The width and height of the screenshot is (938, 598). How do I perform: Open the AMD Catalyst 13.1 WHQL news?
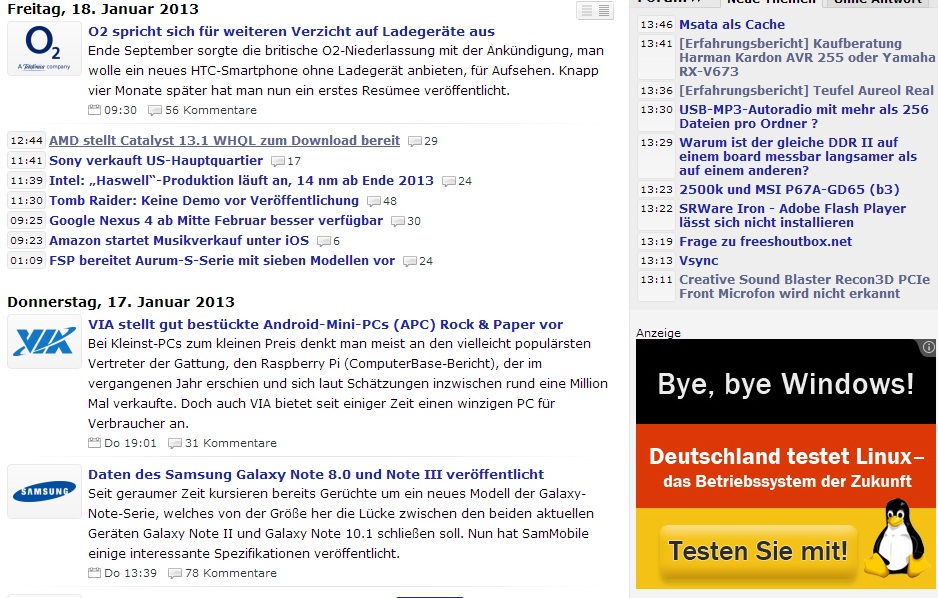224,141
